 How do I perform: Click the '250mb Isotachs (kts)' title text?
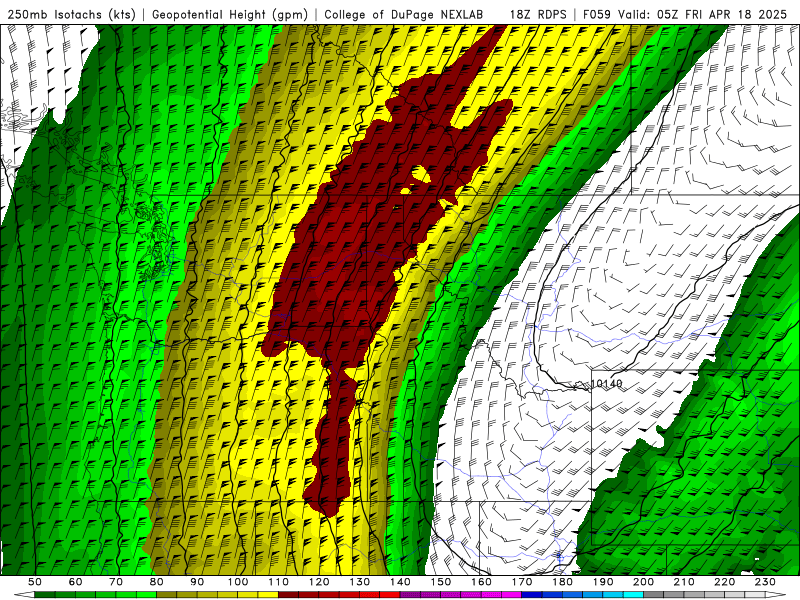[72, 14]
